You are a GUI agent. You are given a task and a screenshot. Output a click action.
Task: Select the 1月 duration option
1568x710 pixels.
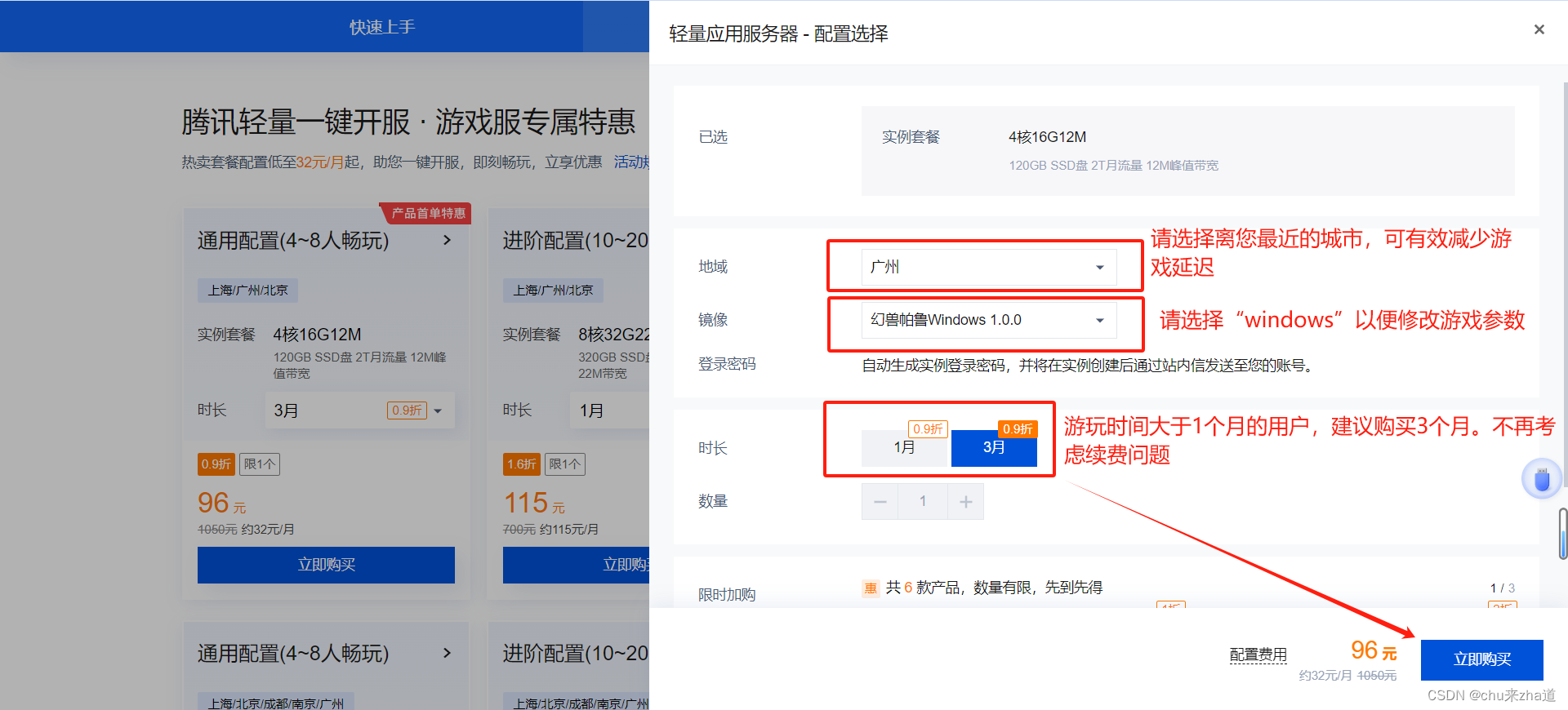tap(904, 447)
